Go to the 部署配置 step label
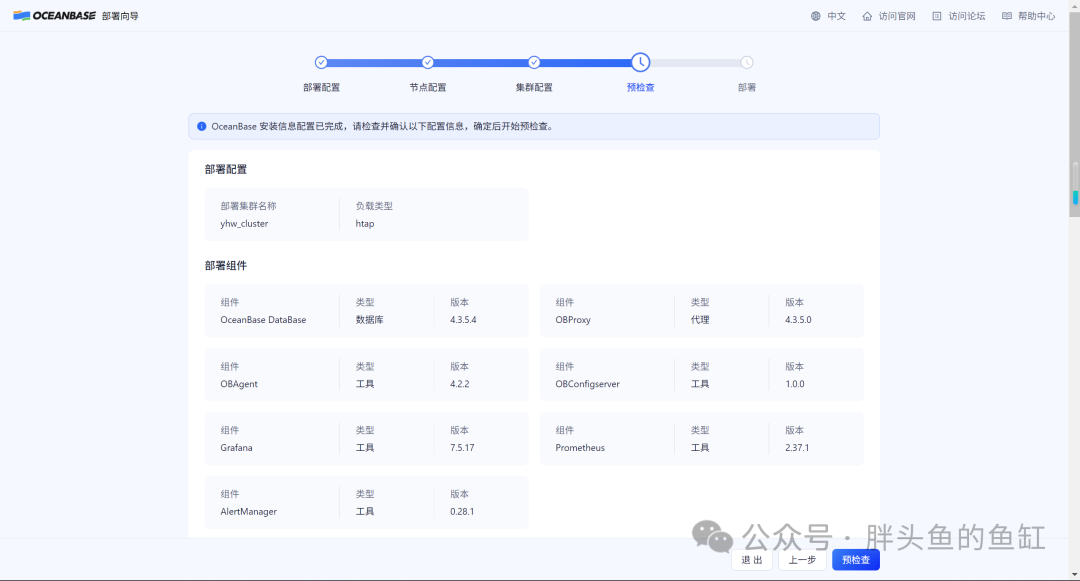The height and width of the screenshot is (581, 1080). click(321, 87)
